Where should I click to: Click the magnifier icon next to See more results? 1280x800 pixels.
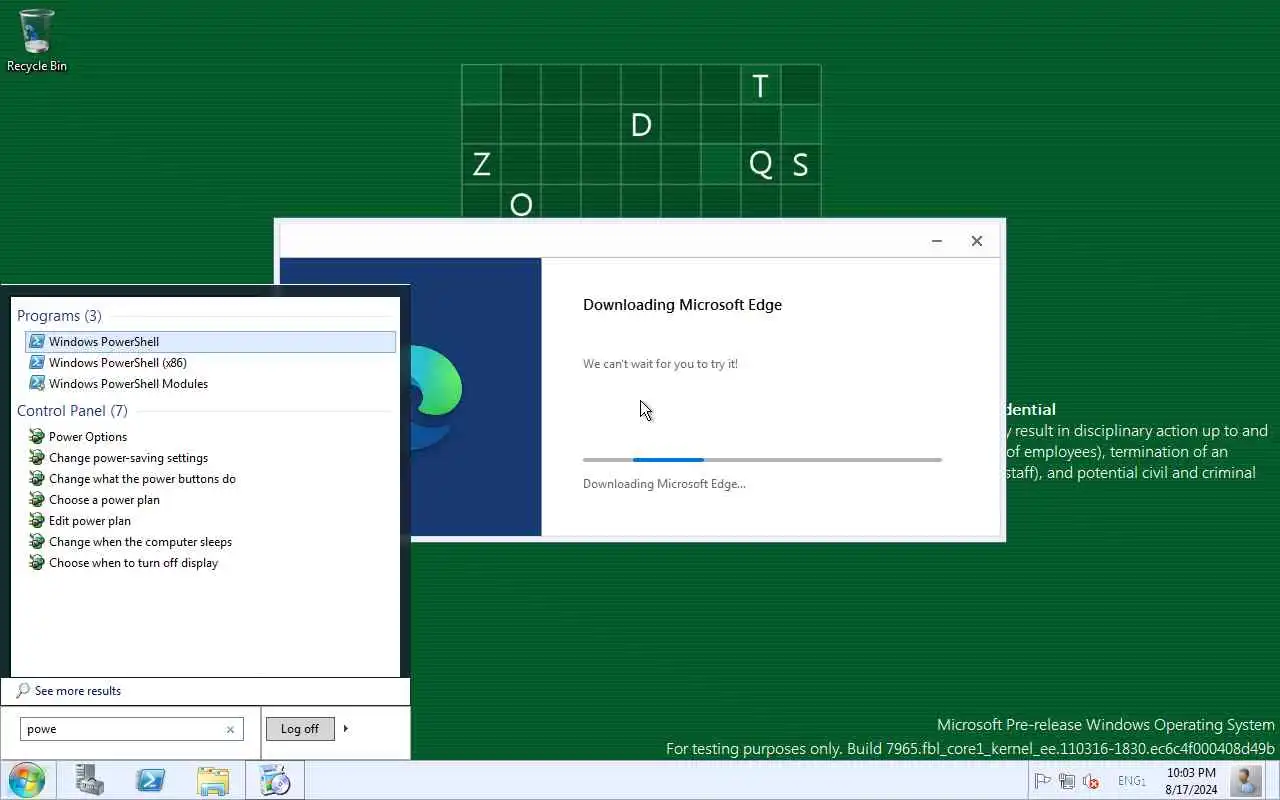pos(23,691)
